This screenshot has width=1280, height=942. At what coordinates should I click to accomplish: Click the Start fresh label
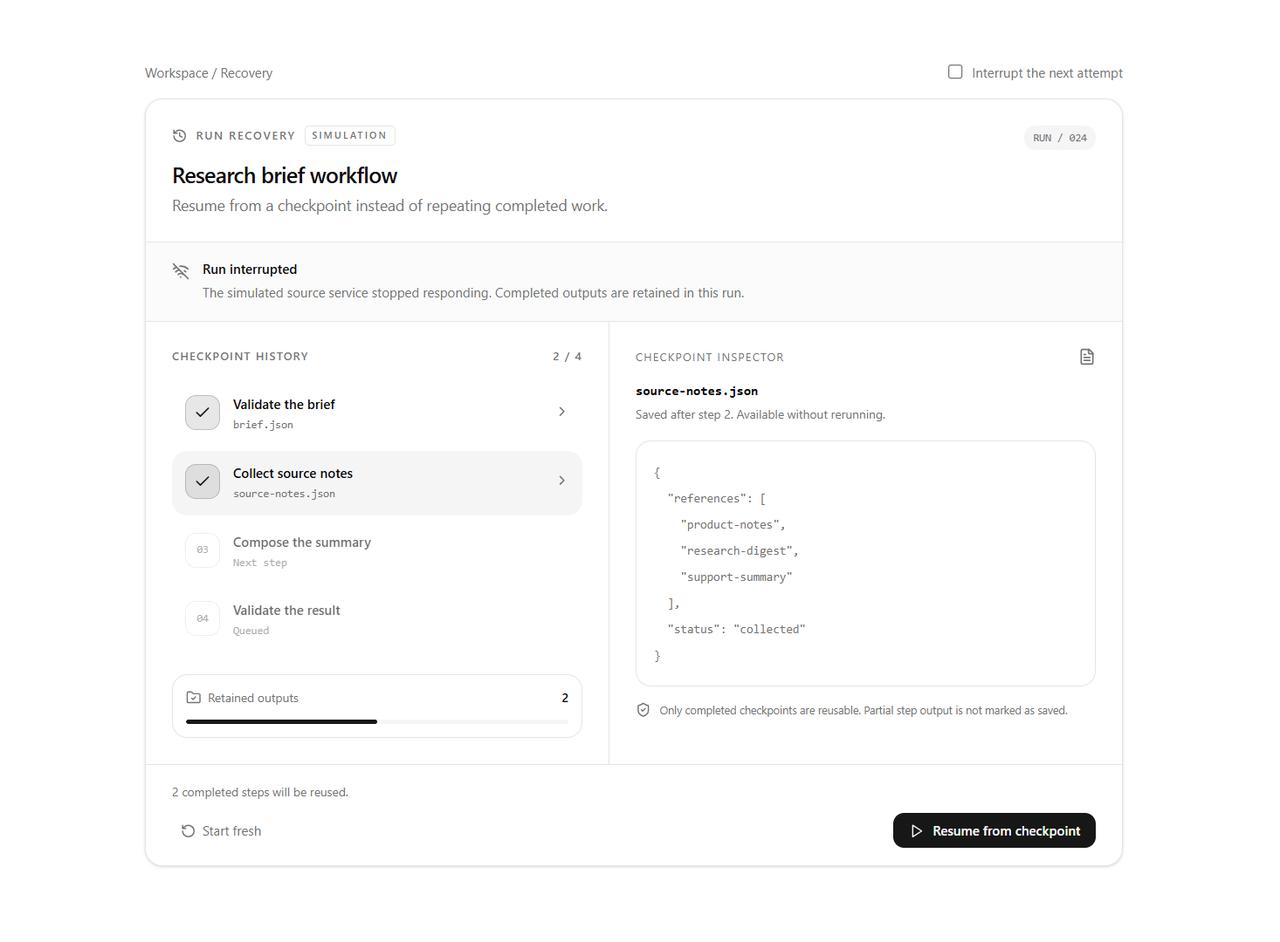tap(232, 831)
